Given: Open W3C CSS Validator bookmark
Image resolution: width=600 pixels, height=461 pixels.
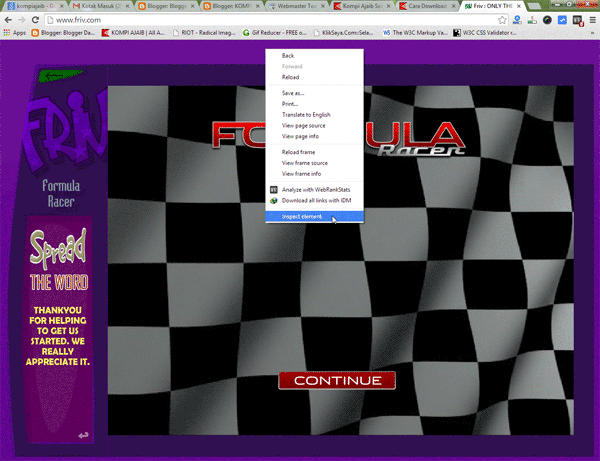Looking at the screenshot, I should (x=485, y=33).
